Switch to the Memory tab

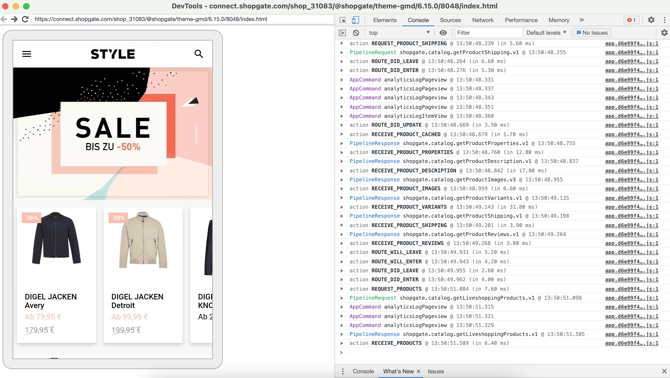click(559, 20)
